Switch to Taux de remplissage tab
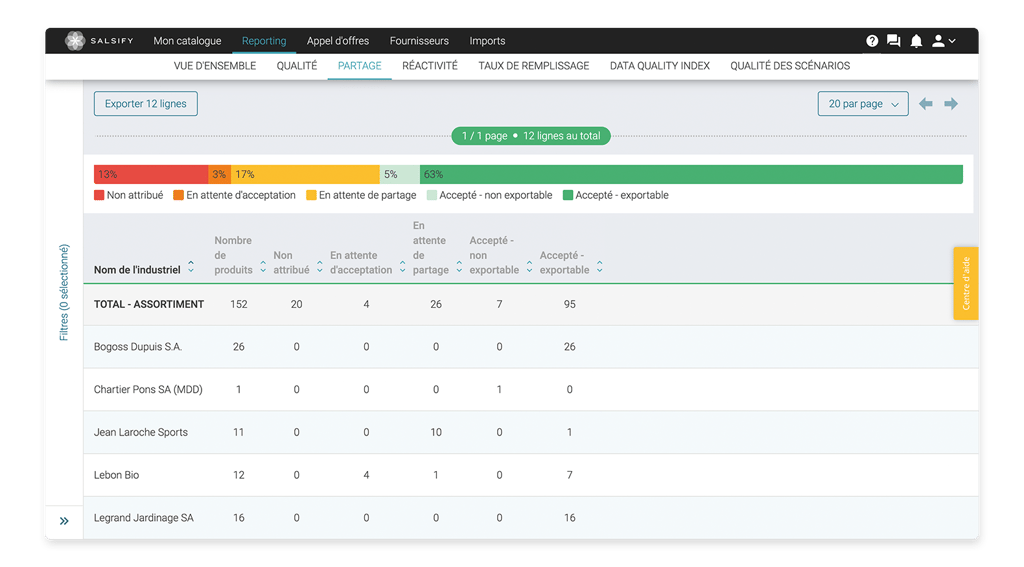 click(534, 66)
